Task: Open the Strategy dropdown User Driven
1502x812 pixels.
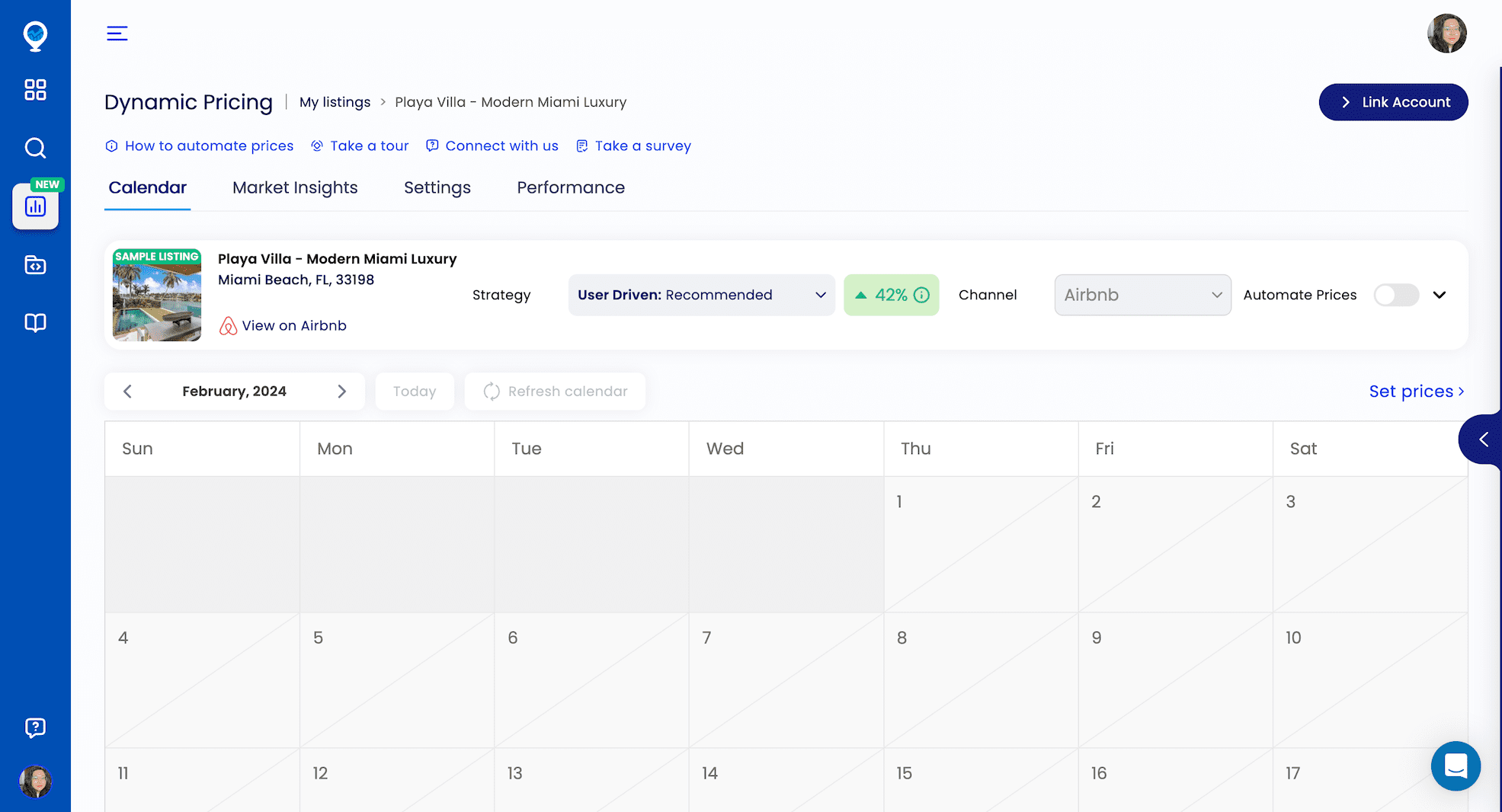Action: [x=701, y=295]
